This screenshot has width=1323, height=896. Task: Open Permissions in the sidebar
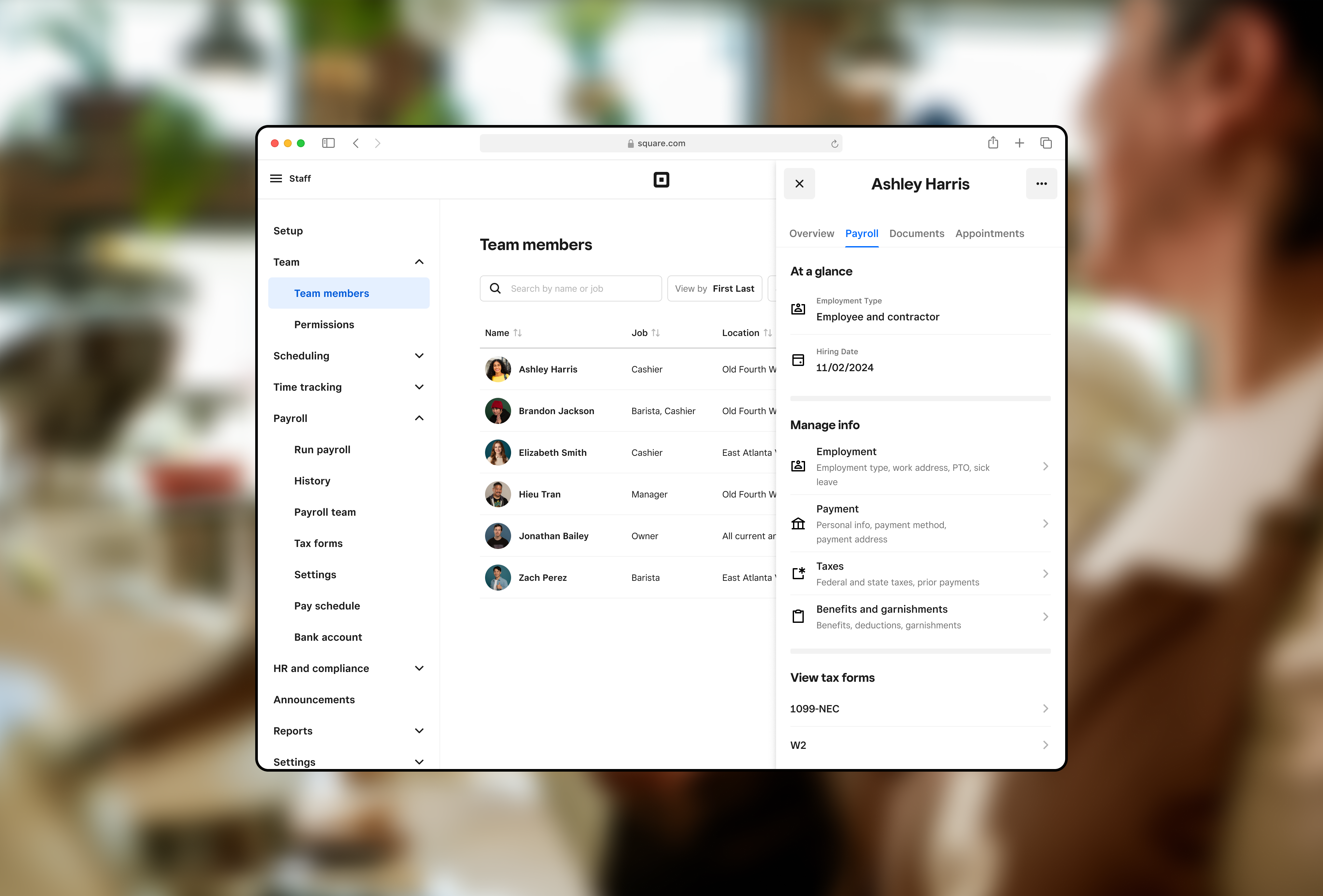324,325
